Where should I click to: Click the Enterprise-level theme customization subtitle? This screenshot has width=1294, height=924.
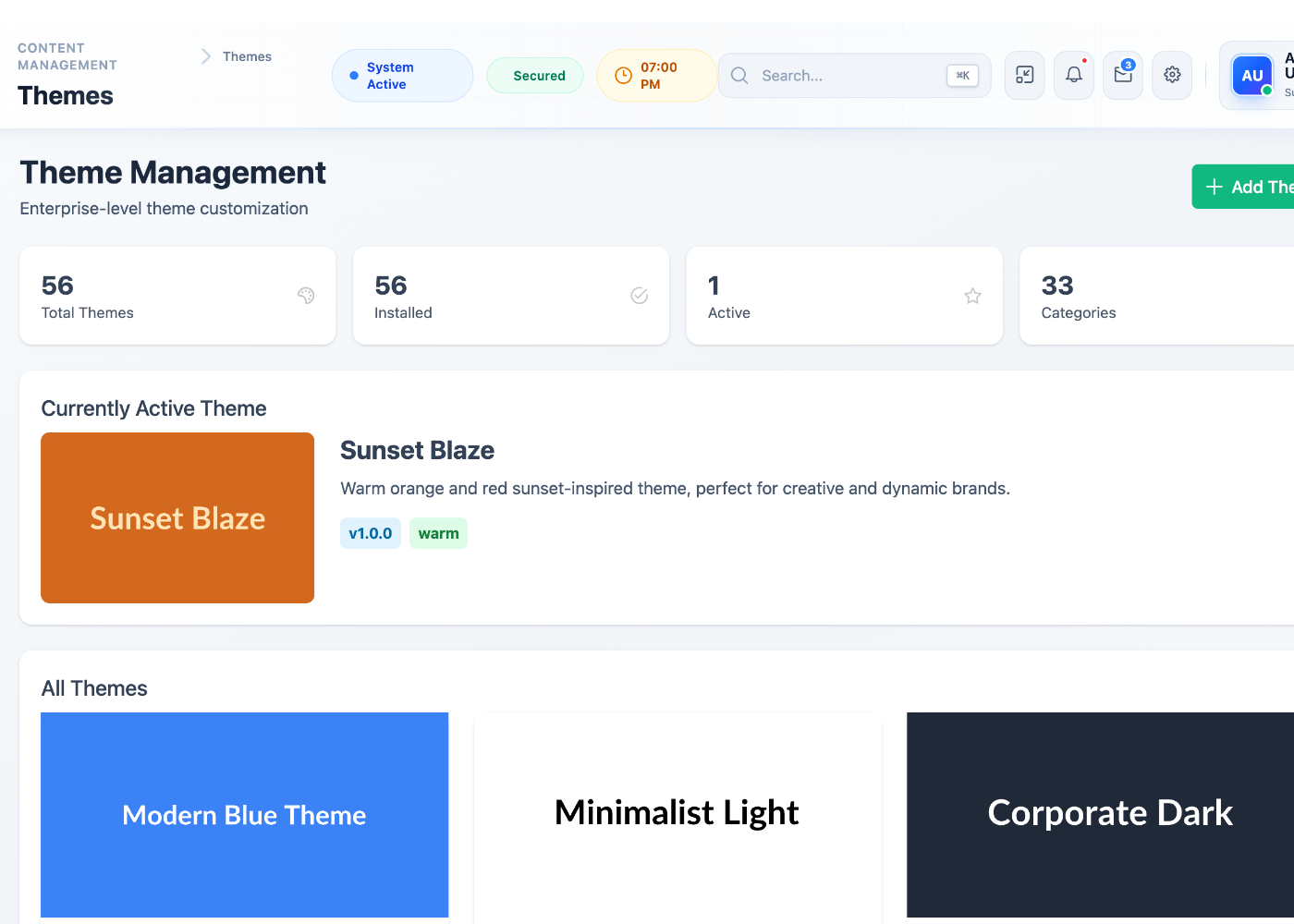(x=164, y=209)
